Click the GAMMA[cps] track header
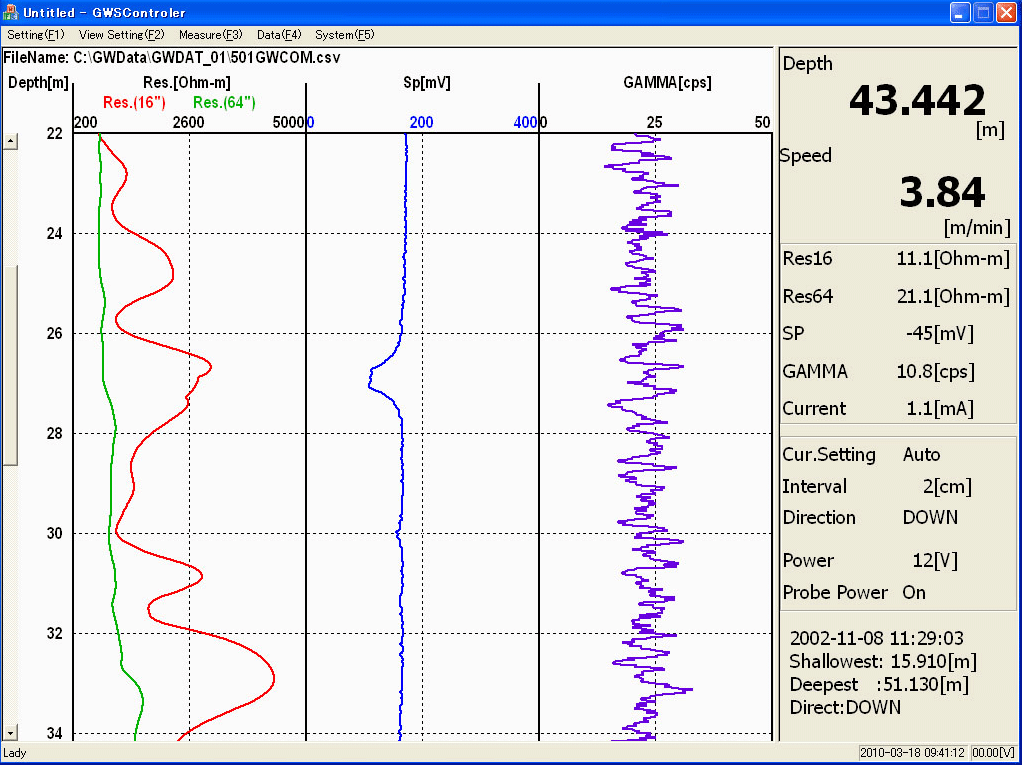The width and height of the screenshot is (1022, 765). [x=667, y=83]
